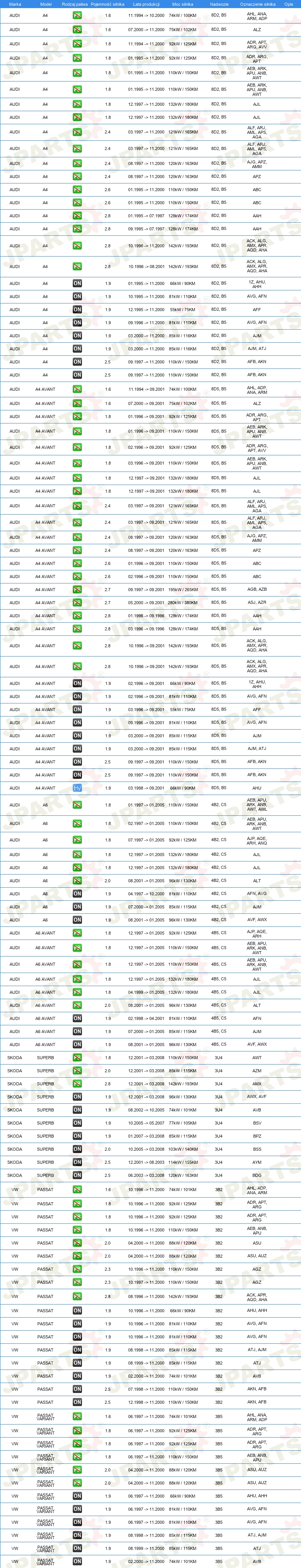Click the diesel ON icon on Skoda Superb BSV row
Viewport: 301px width, 1568px height.
[x=77, y=1123]
